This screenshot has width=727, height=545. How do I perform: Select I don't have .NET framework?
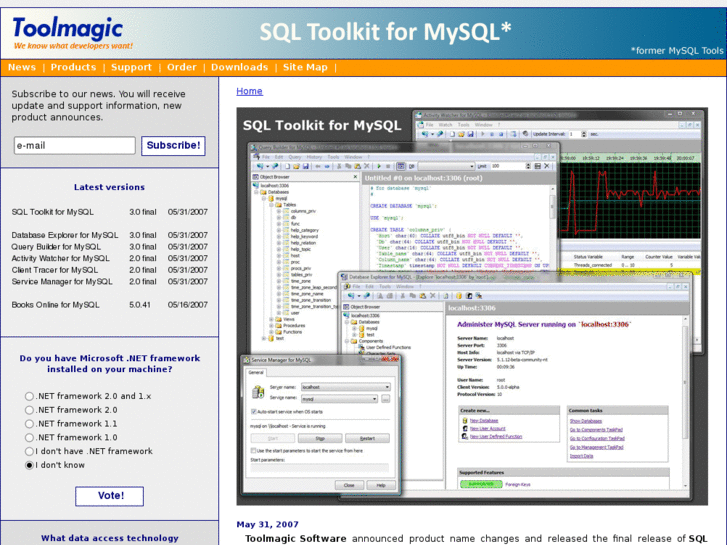pyautogui.click(x=29, y=451)
